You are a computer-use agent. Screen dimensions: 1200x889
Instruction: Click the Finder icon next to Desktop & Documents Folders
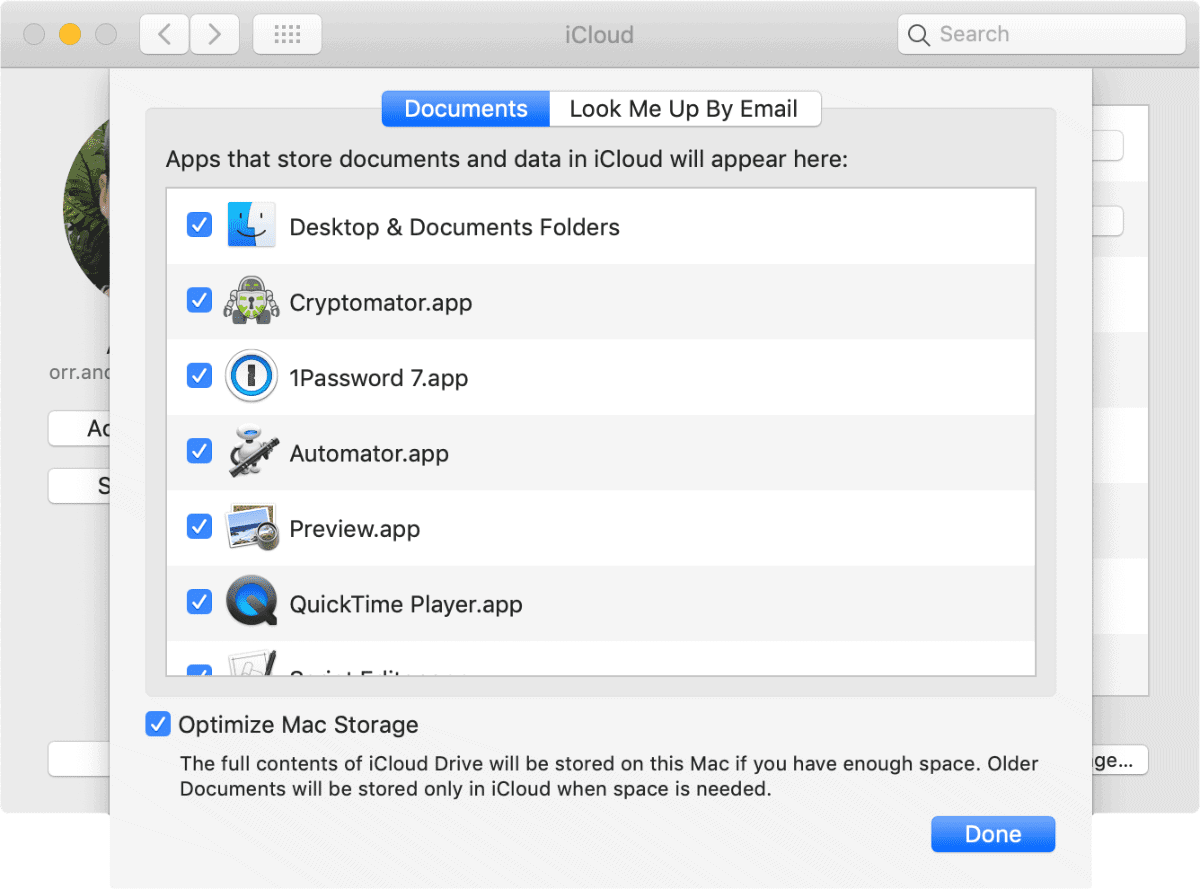tap(252, 225)
